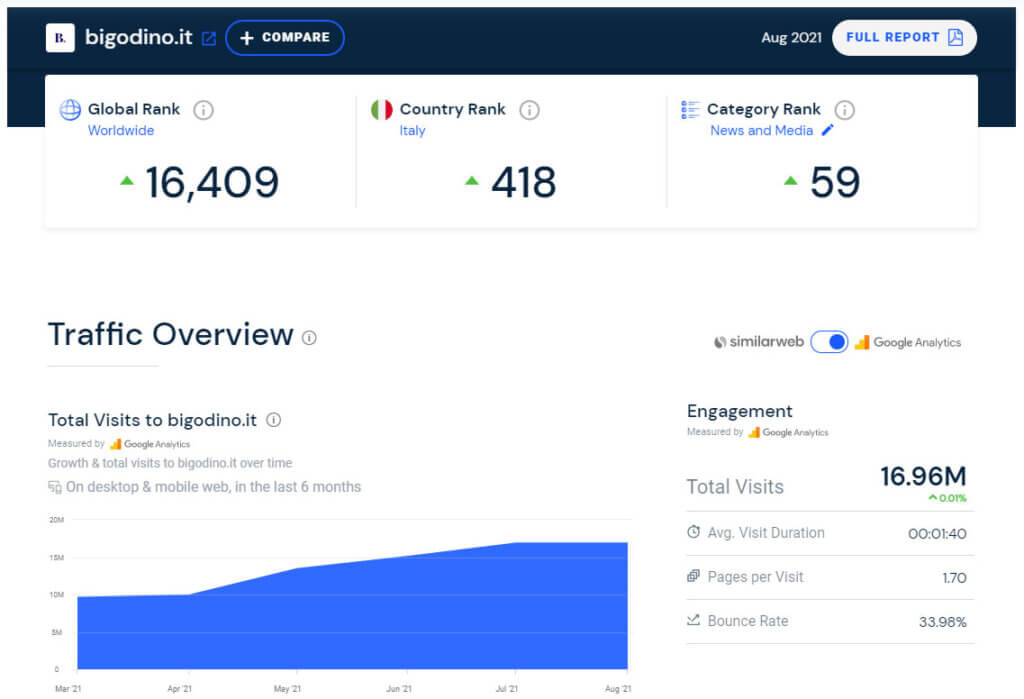Click Google Analytics badge under Engagement
Viewport: 1024px width, 699px height.
(x=788, y=432)
